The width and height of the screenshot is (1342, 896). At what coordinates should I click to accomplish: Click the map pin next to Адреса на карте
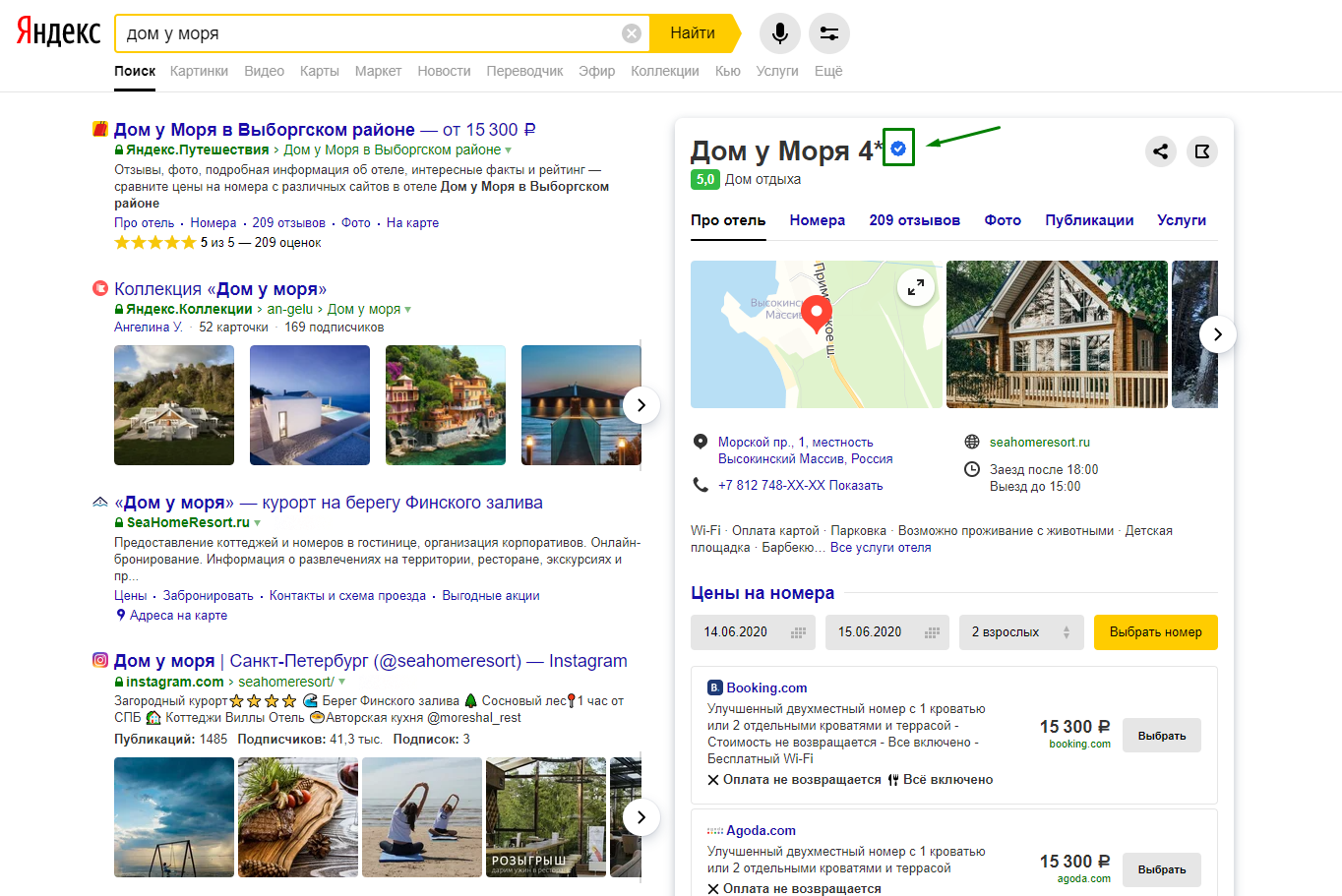coord(121,615)
